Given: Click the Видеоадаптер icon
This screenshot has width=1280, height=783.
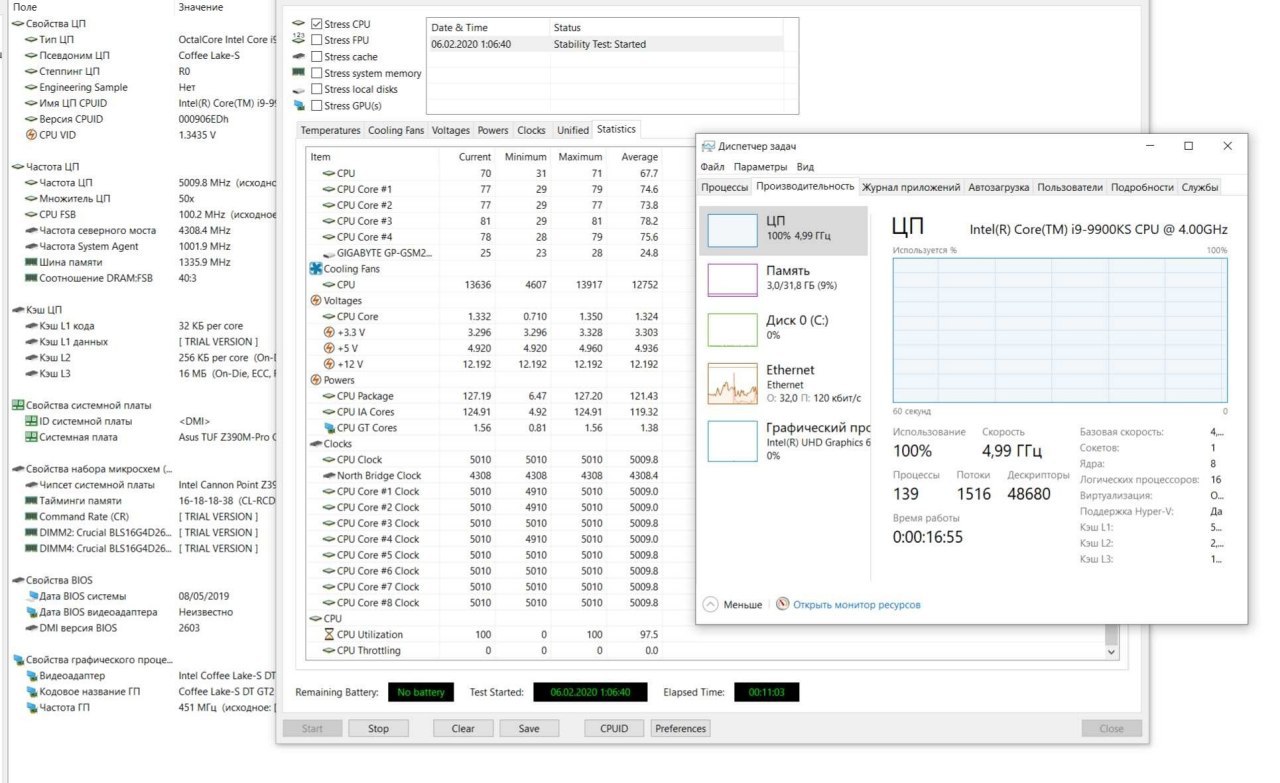Looking at the screenshot, I should point(32,675).
